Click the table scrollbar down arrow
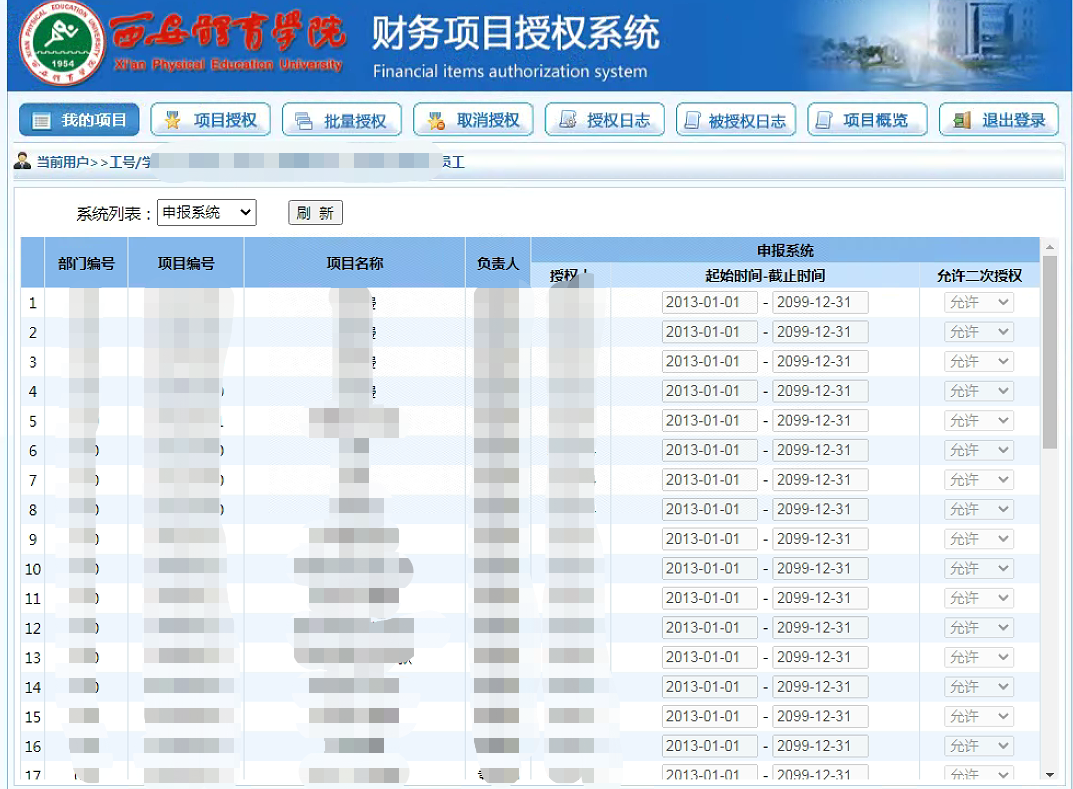1073x789 pixels. (1049, 775)
